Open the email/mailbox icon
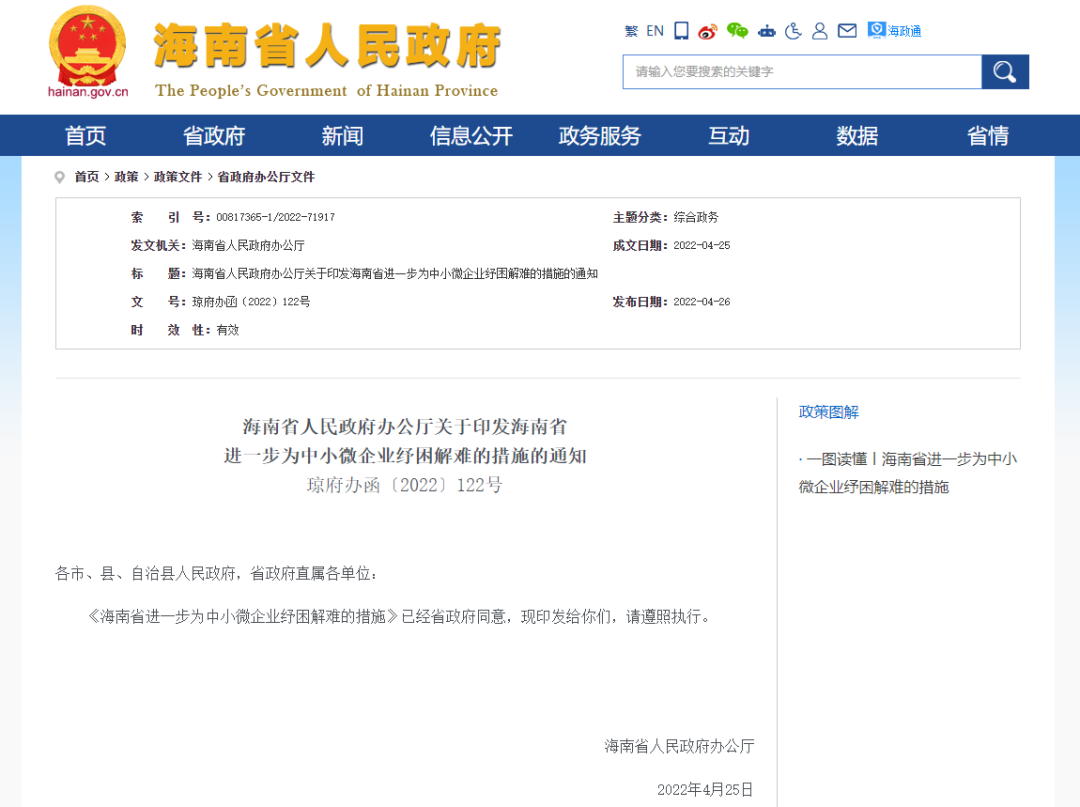Viewport: 1080px width, 807px height. (x=847, y=31)
